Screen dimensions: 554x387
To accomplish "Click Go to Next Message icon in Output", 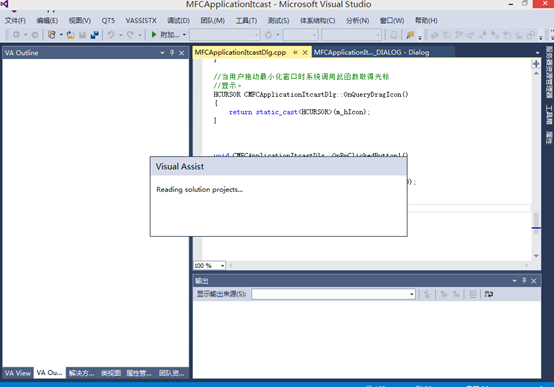I will [456, 294].
